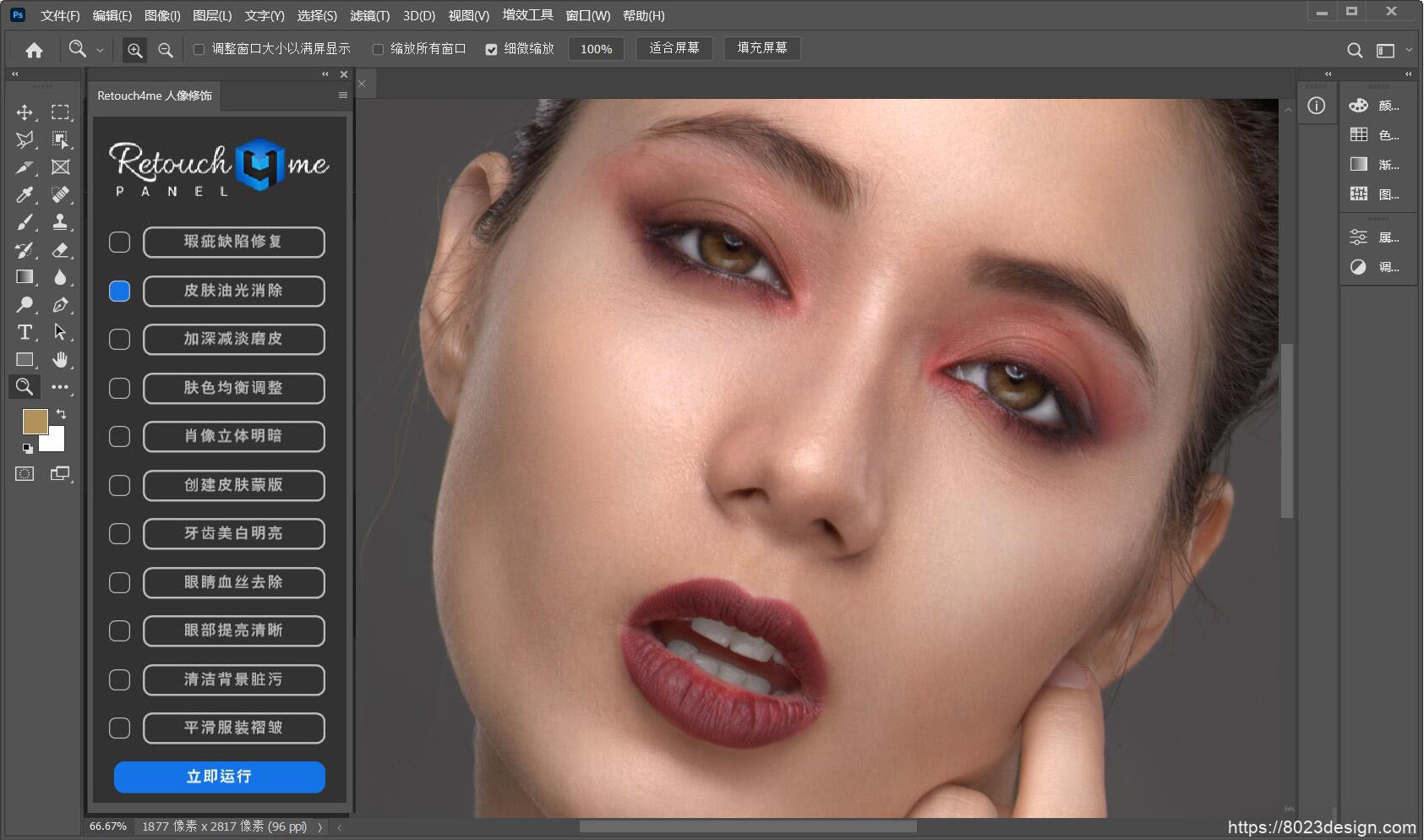
Task: Open the Properties info panel icon
Action: pyautogui.click(x=1316, y=106)
